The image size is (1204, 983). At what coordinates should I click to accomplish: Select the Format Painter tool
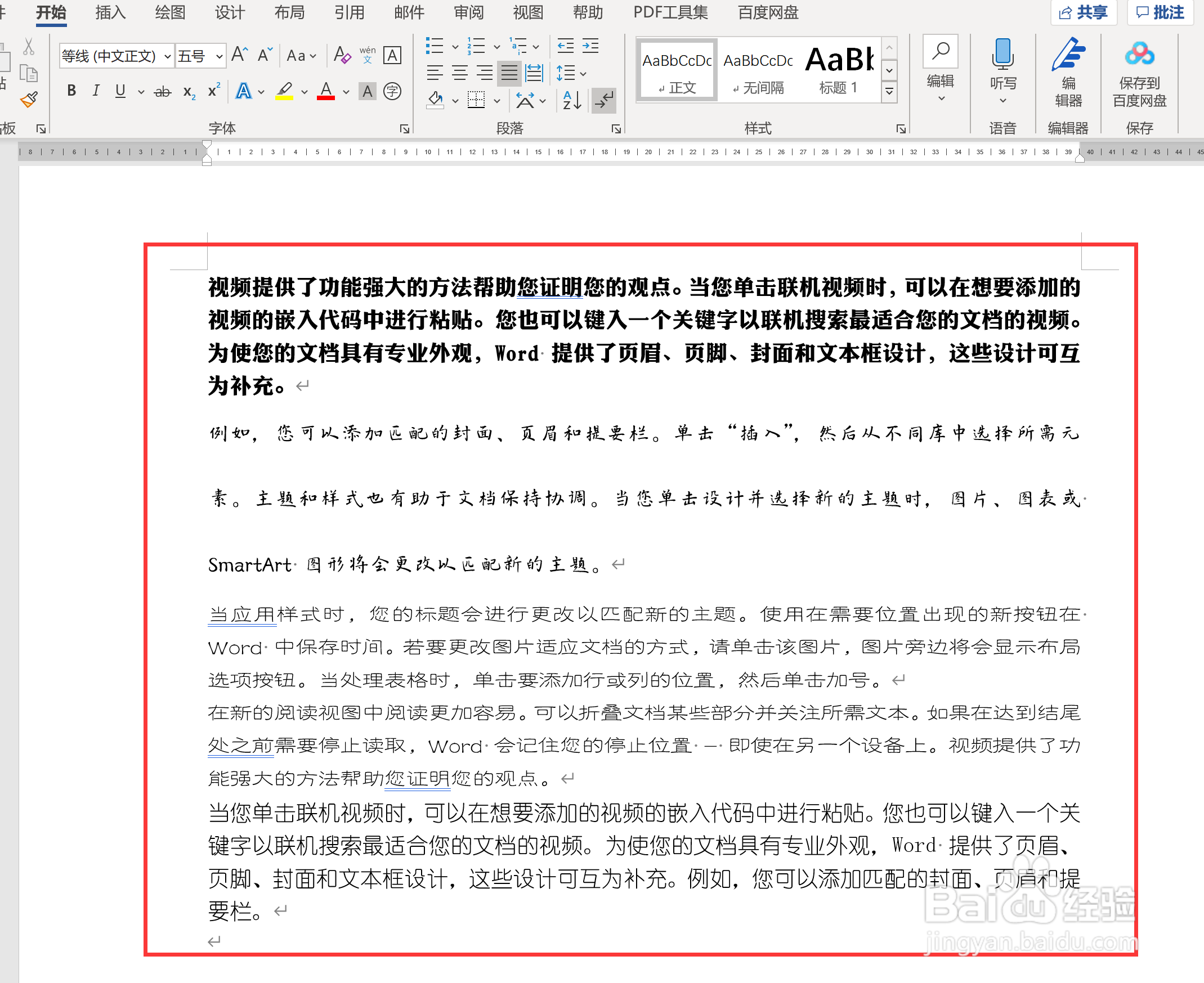point(28,101)
